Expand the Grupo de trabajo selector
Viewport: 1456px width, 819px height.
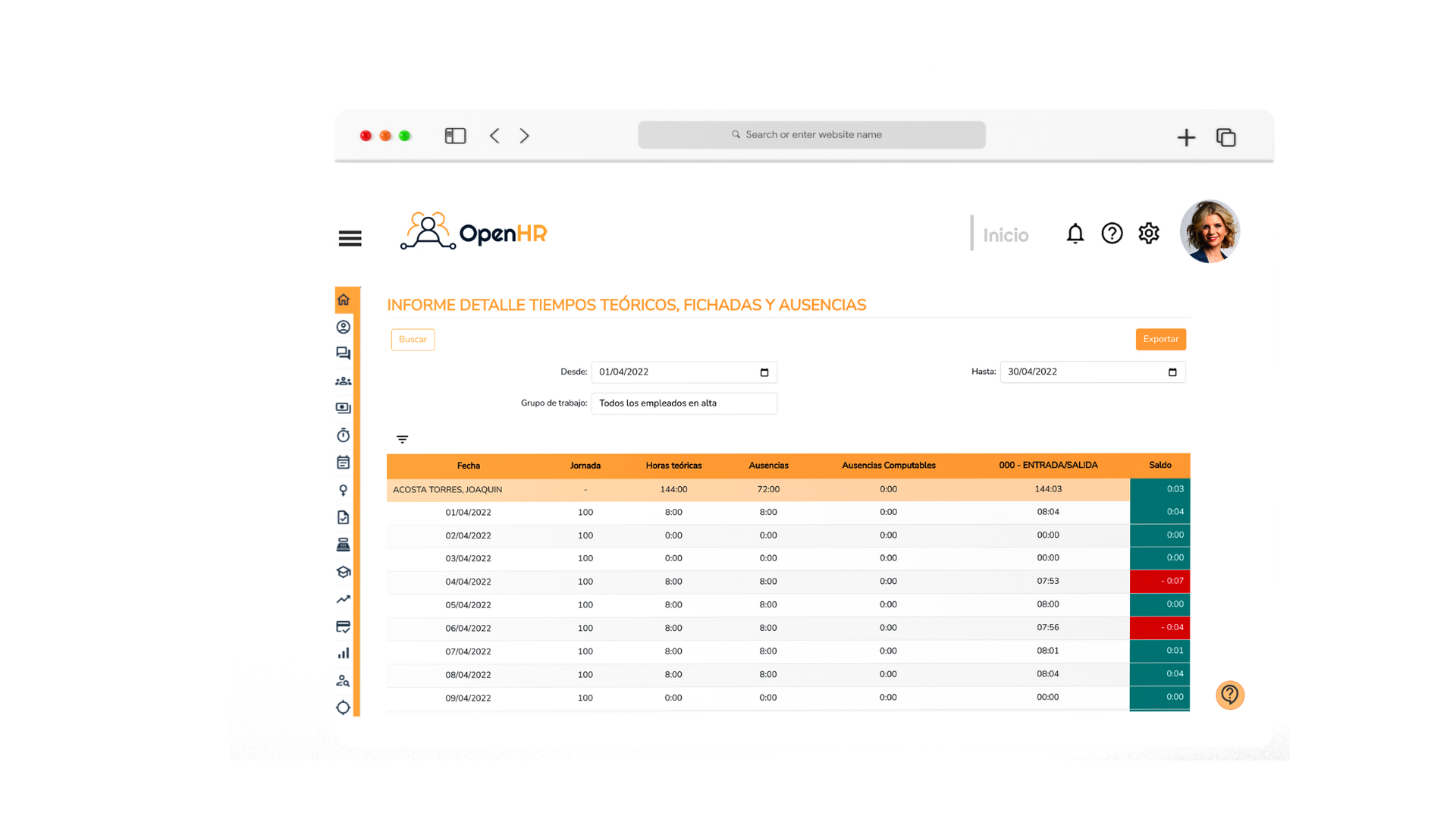pyautogui.click(x=683, y=403)
